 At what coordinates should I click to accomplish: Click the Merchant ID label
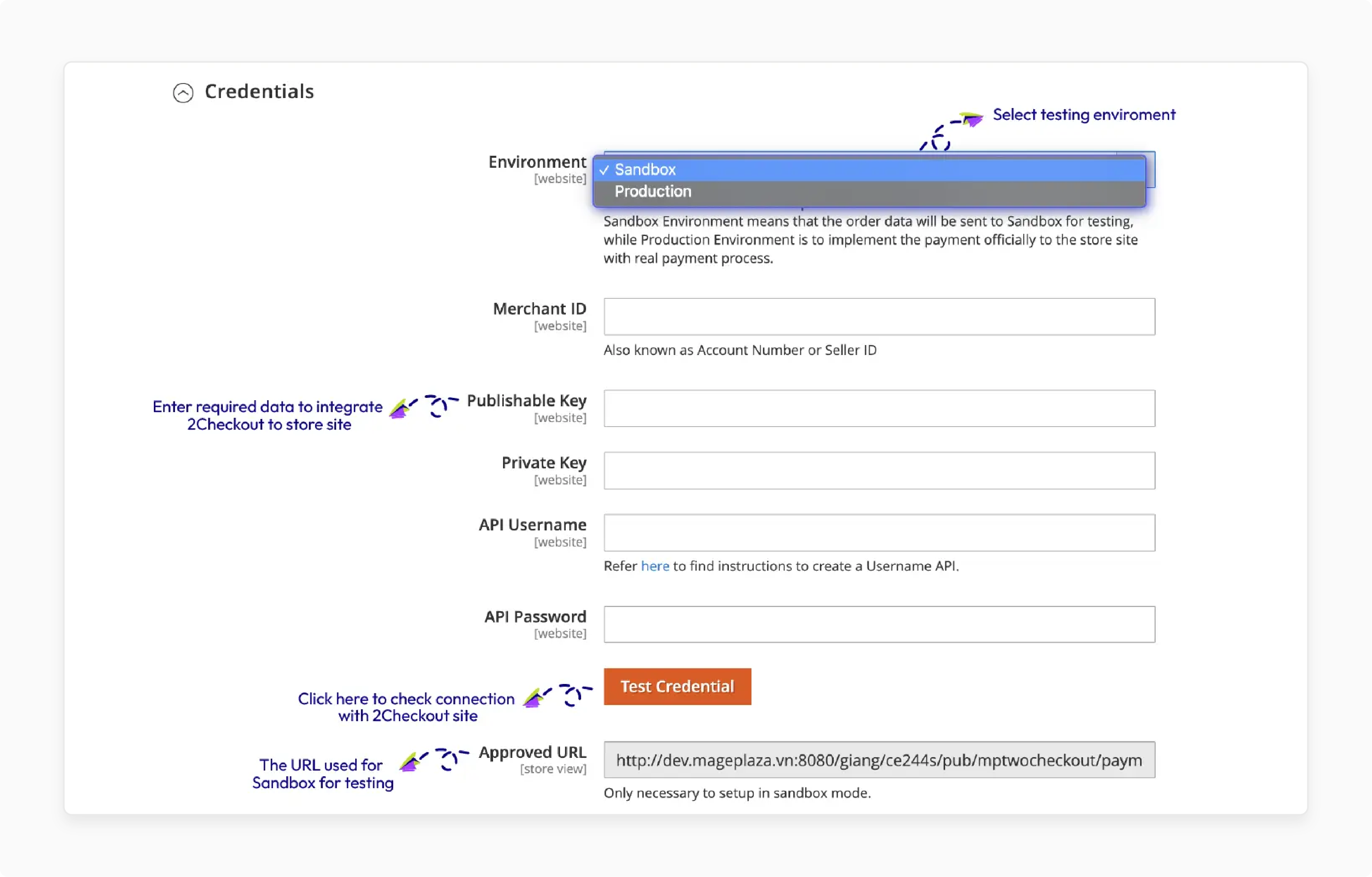click(x=539, y=309)
